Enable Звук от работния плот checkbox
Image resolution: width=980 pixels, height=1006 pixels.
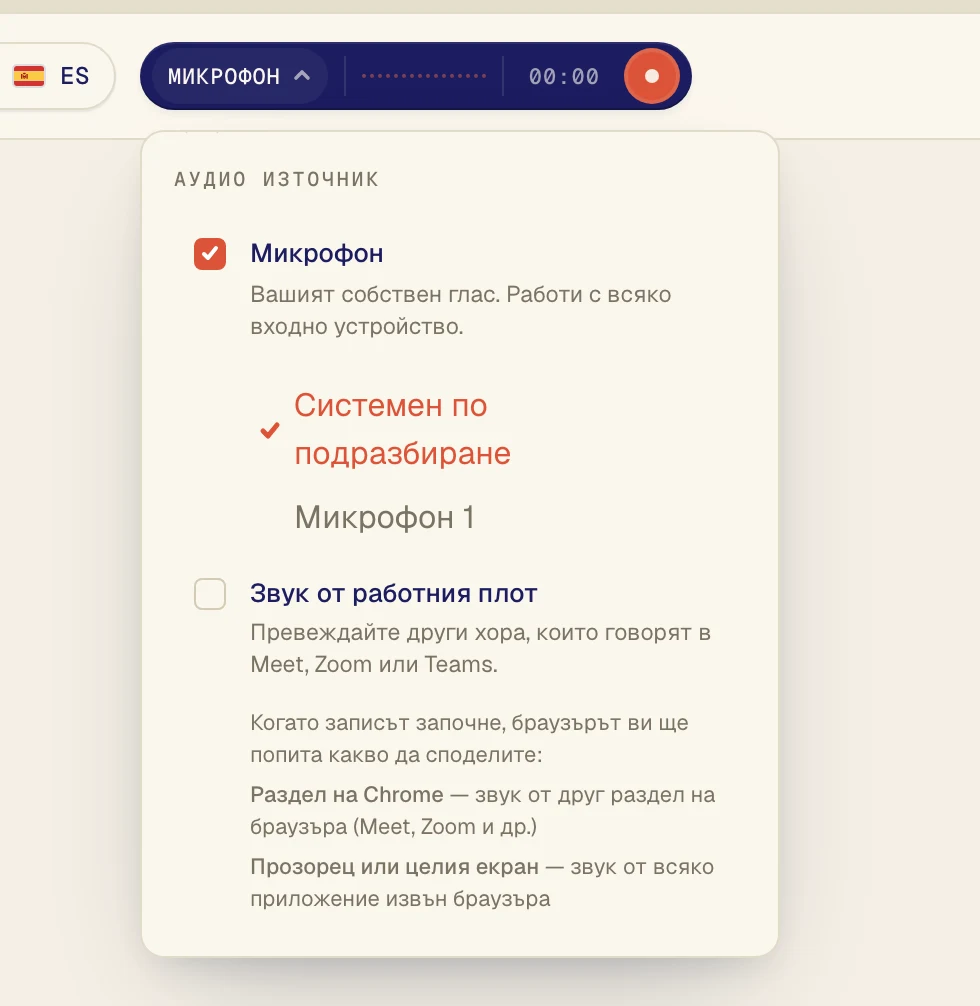point(210,593)
